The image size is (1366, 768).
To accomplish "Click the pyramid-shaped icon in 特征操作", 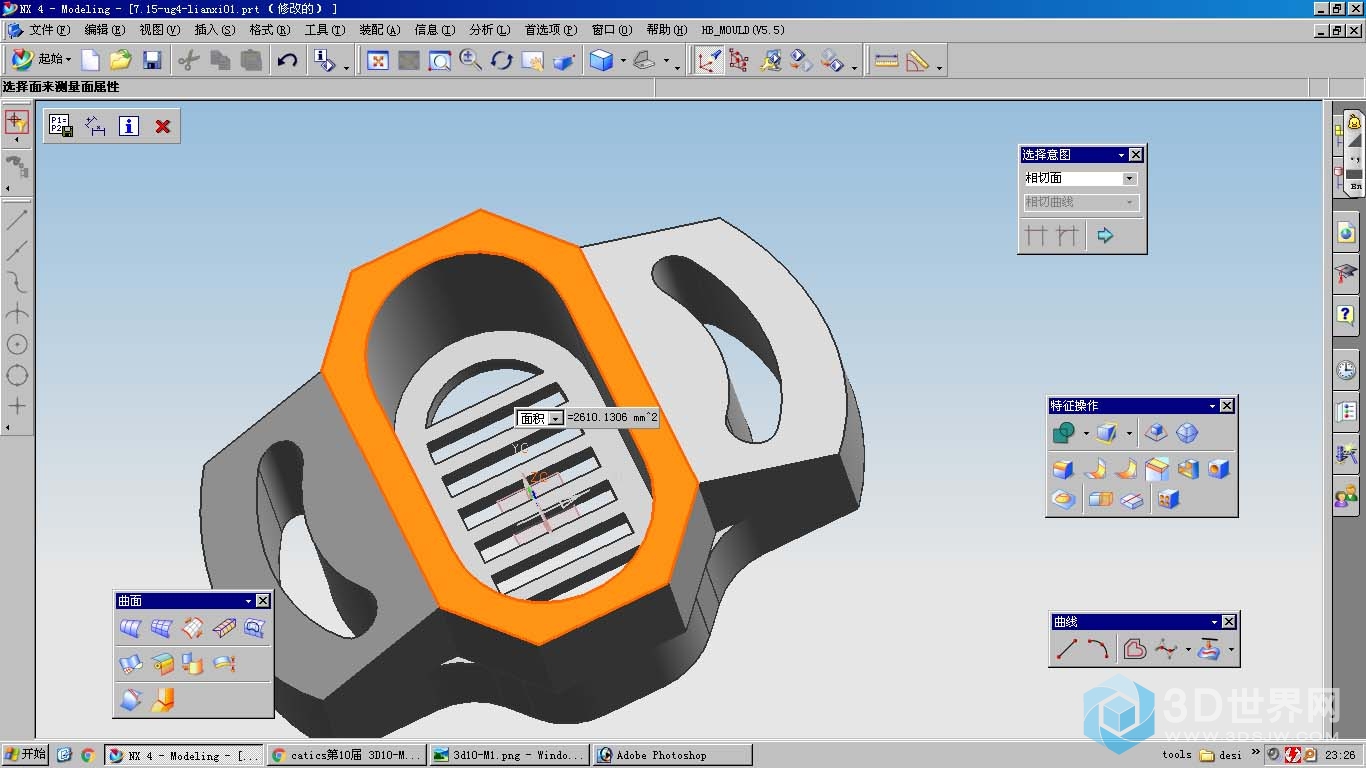I will click(x=1156, y=433).
